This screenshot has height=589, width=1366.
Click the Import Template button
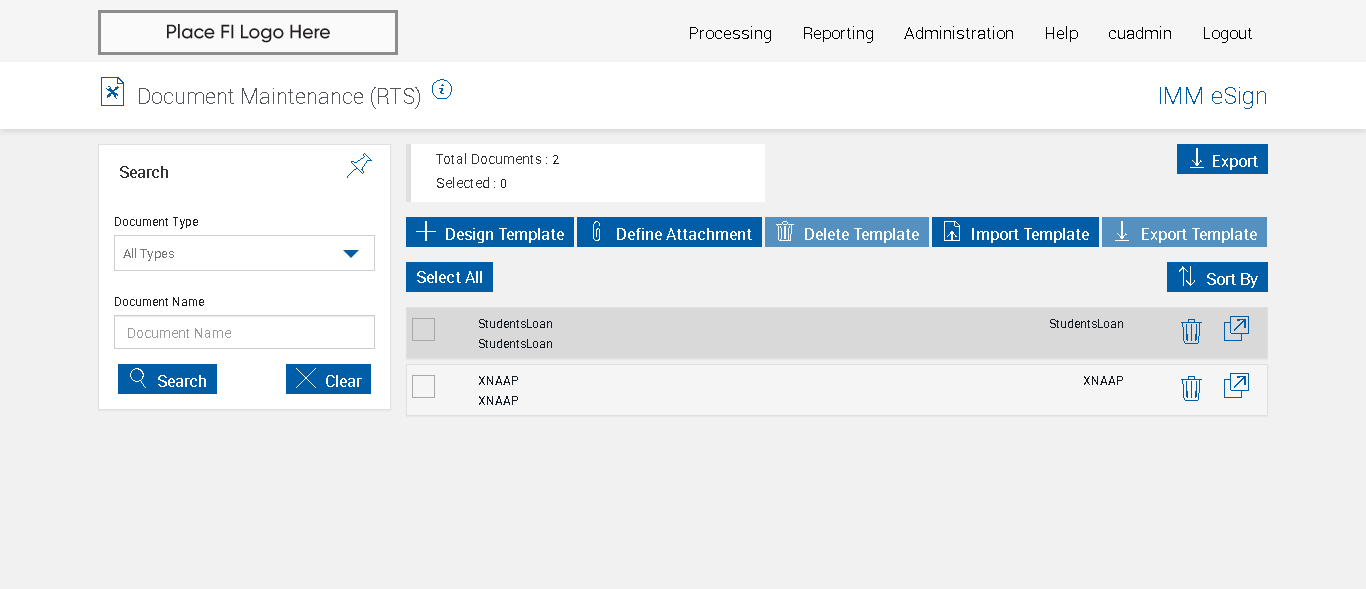[x=1015, y=233]
